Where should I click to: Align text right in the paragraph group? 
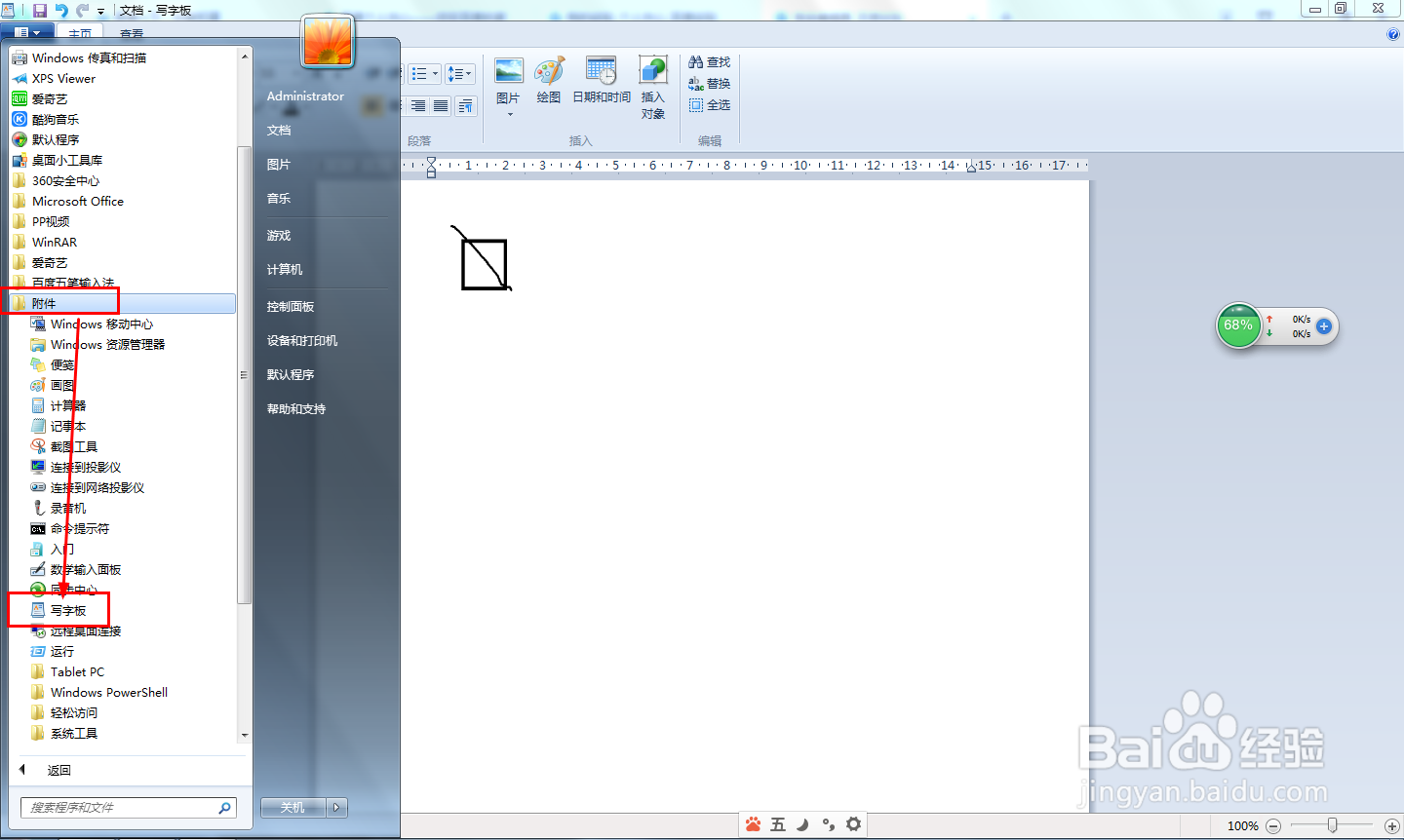point(419,105)
